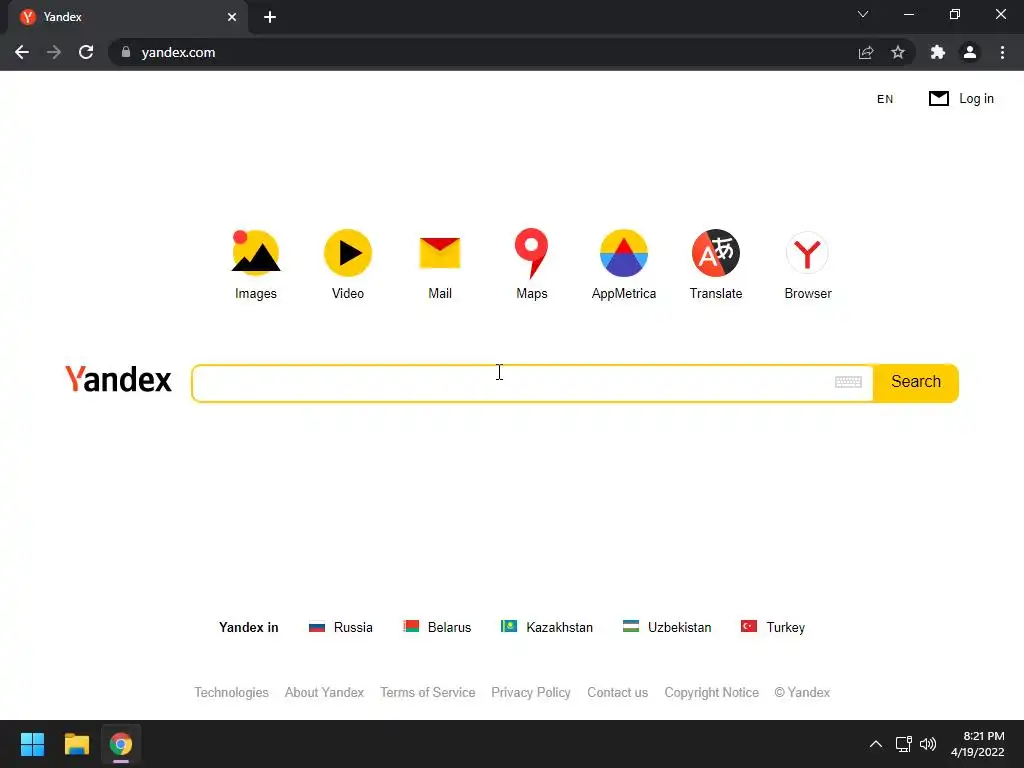Show hidden icons tray chevron

tap(876, 744)
